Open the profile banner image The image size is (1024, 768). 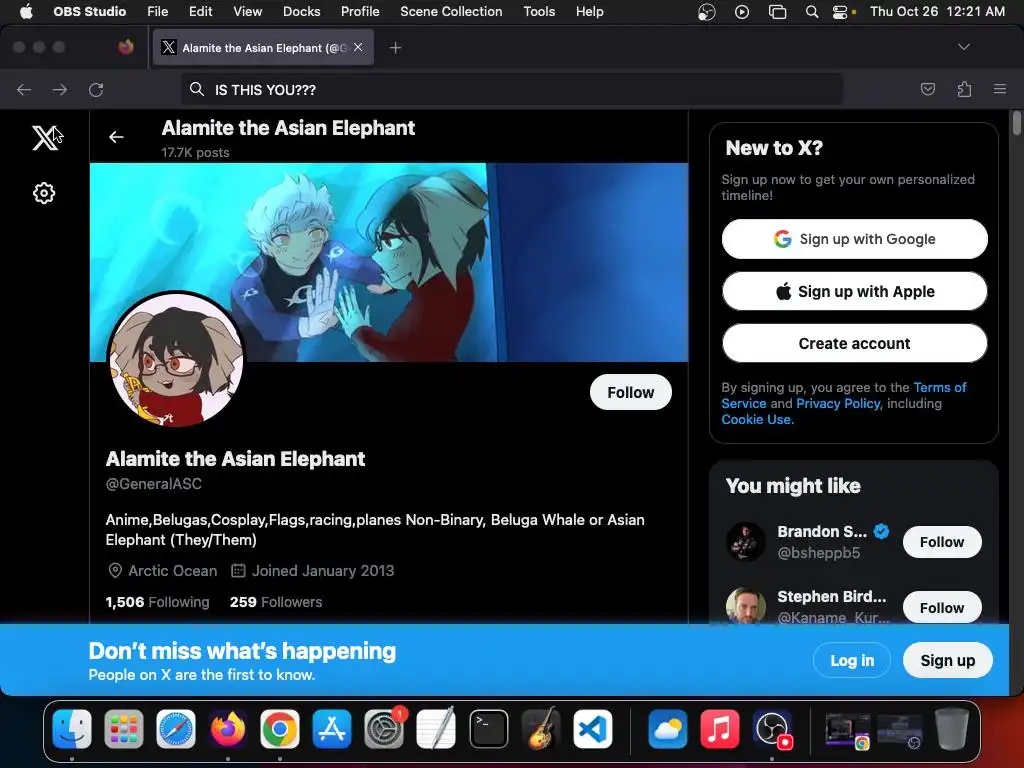tap(389, 262)
